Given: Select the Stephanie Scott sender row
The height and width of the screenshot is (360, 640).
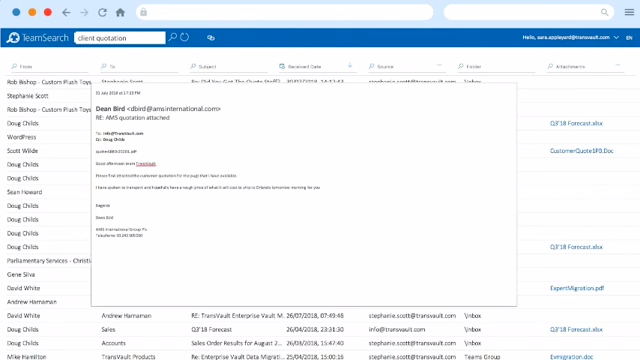Looking at the screenshot, I should click(x=27, y=96).
